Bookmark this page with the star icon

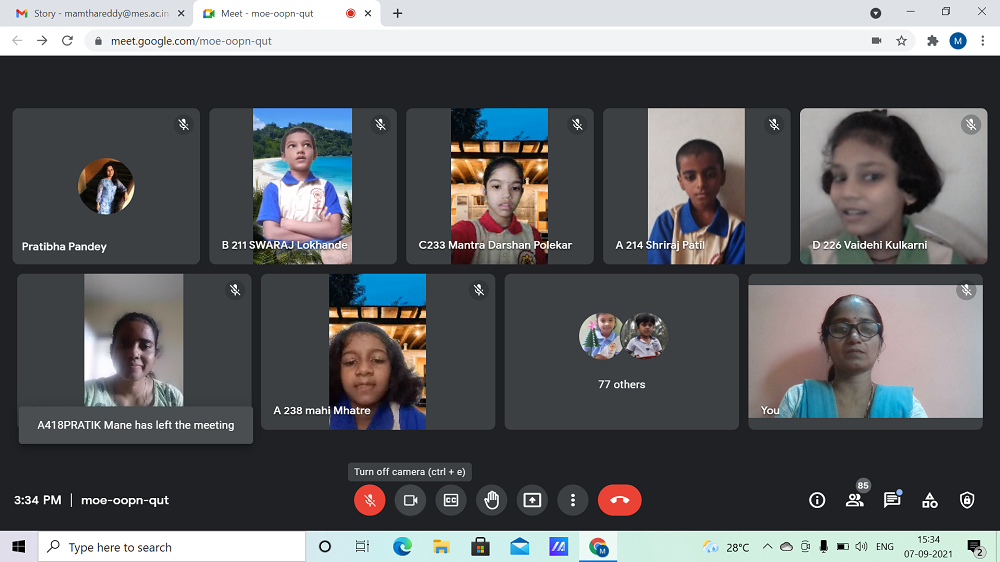tap(901, 41)
